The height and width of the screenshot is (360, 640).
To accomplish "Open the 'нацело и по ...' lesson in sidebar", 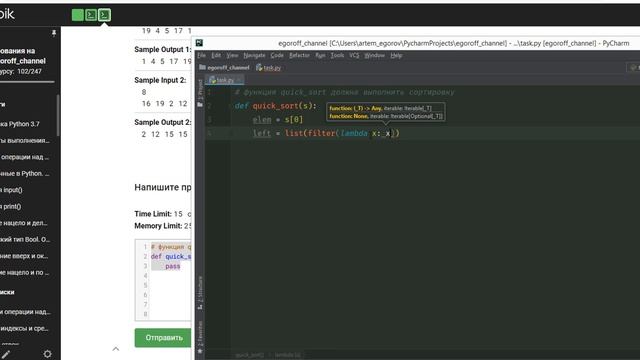I will click(25, 272).
